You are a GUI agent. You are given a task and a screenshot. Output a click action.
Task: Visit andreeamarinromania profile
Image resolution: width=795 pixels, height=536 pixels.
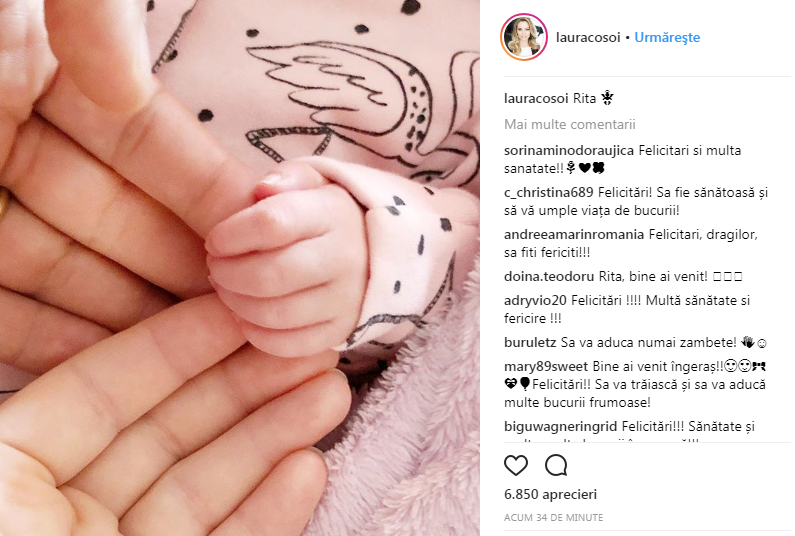point(574,235)
